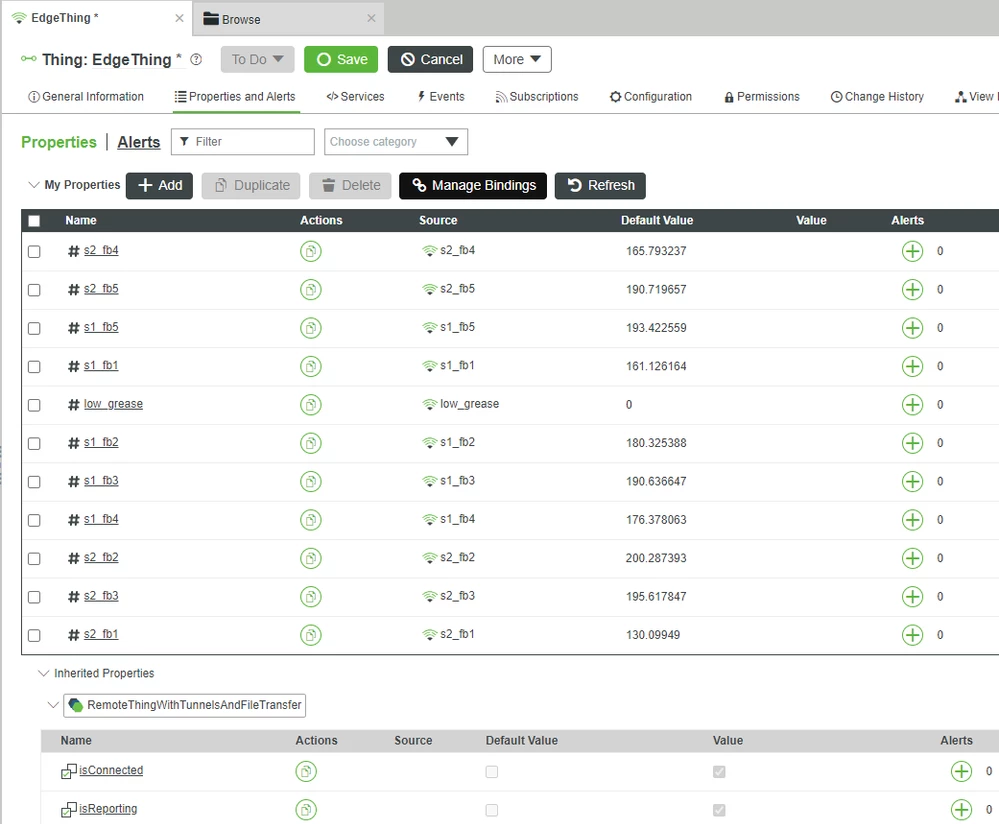Click the copy action icon for low_grease
The height and width of the screenshot is (824, 999).
point(310,405)
